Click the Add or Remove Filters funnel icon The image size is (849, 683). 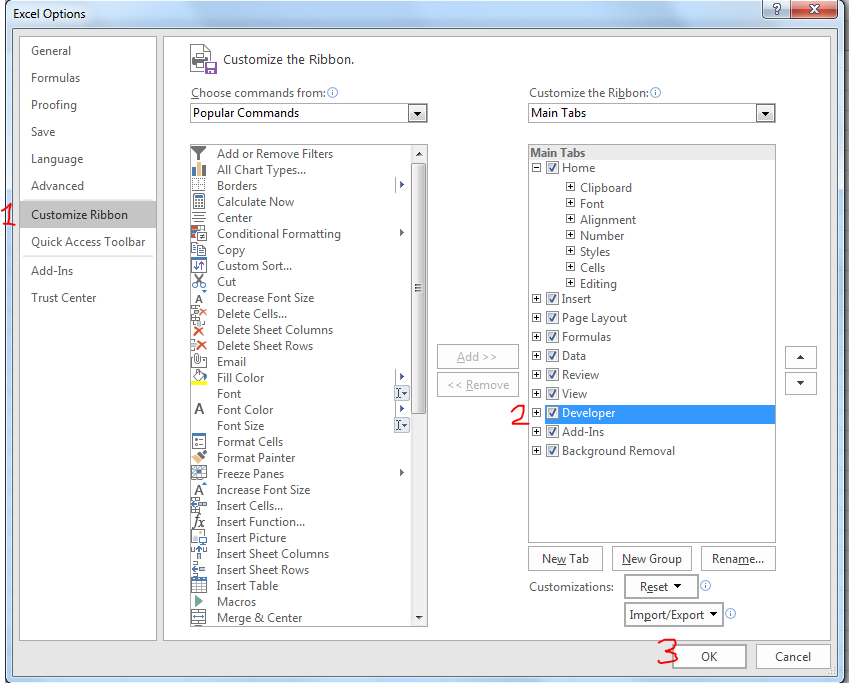pos(198,154)
